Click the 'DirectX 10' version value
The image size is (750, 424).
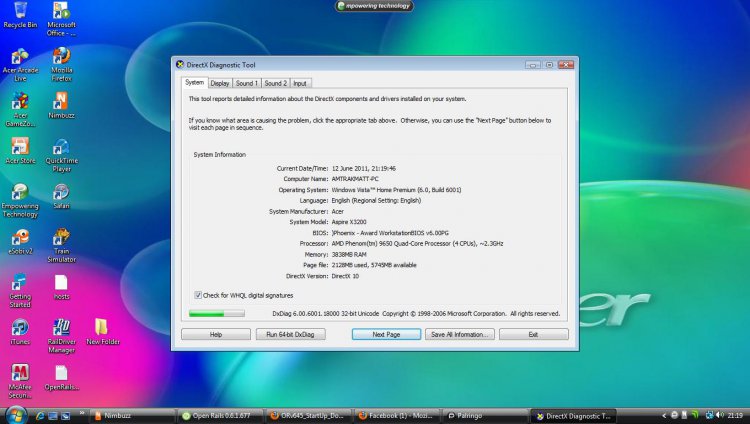[345, 276]
